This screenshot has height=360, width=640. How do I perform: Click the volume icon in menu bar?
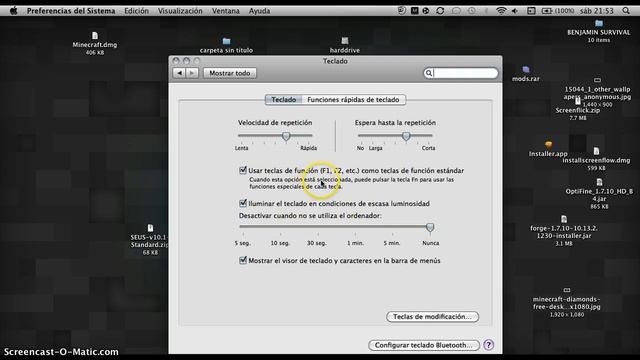pos(515,11)
